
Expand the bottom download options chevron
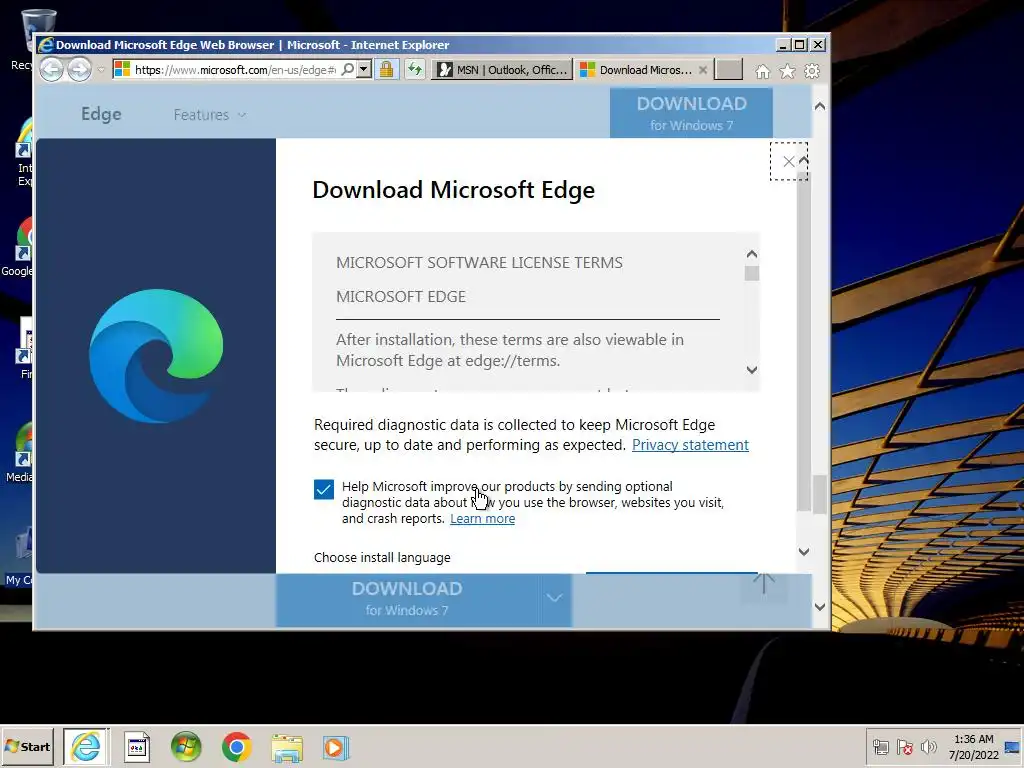pos(554,599)
